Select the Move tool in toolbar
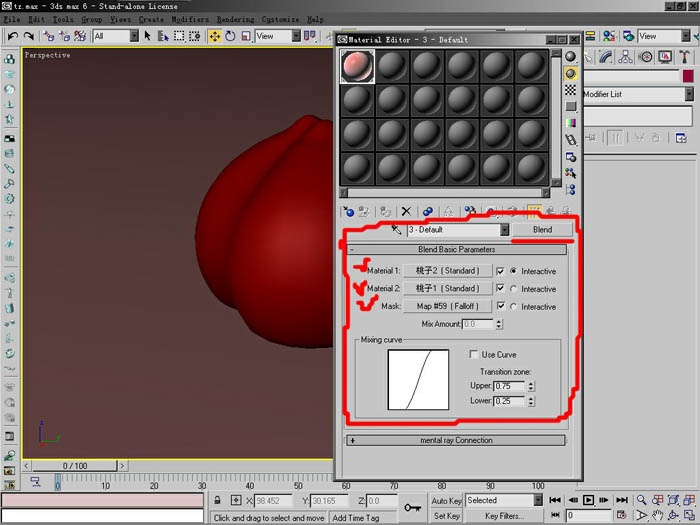Image resolution: width=700 pixels, height=525 pixels. 215,36
